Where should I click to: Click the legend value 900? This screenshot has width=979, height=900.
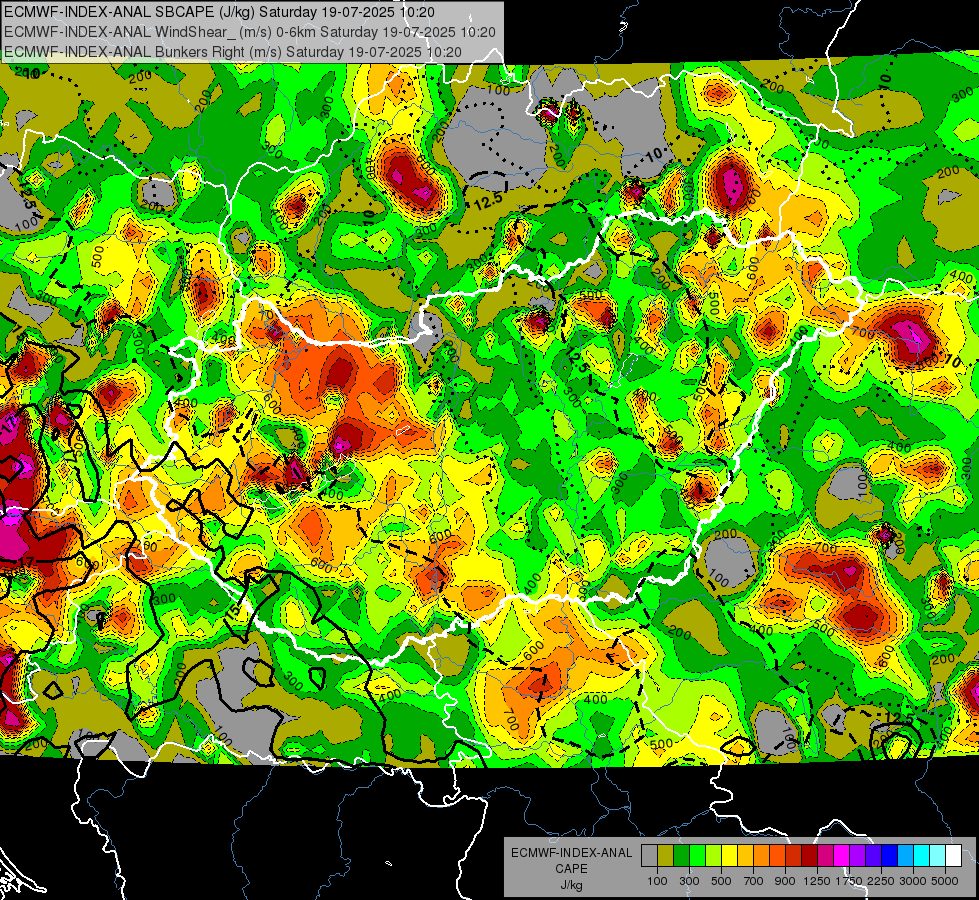click(785, 881)
